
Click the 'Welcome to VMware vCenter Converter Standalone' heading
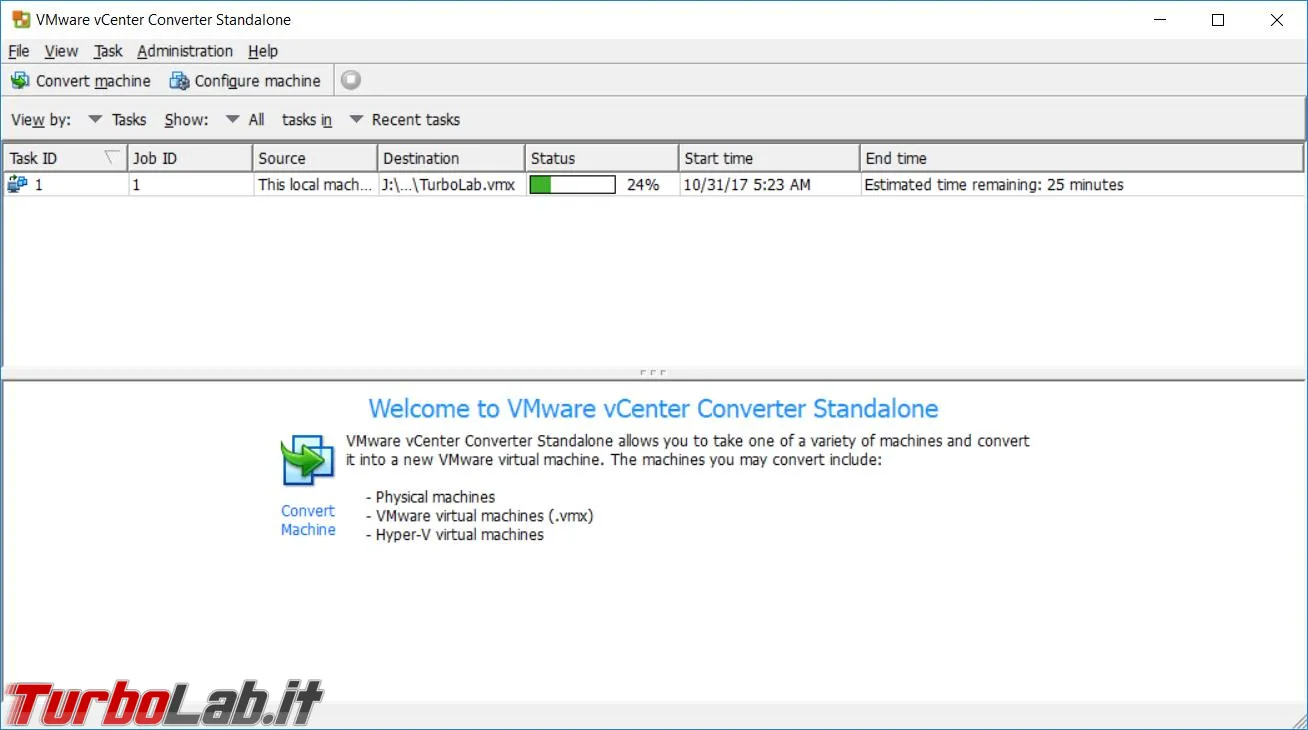pos(653,409)
